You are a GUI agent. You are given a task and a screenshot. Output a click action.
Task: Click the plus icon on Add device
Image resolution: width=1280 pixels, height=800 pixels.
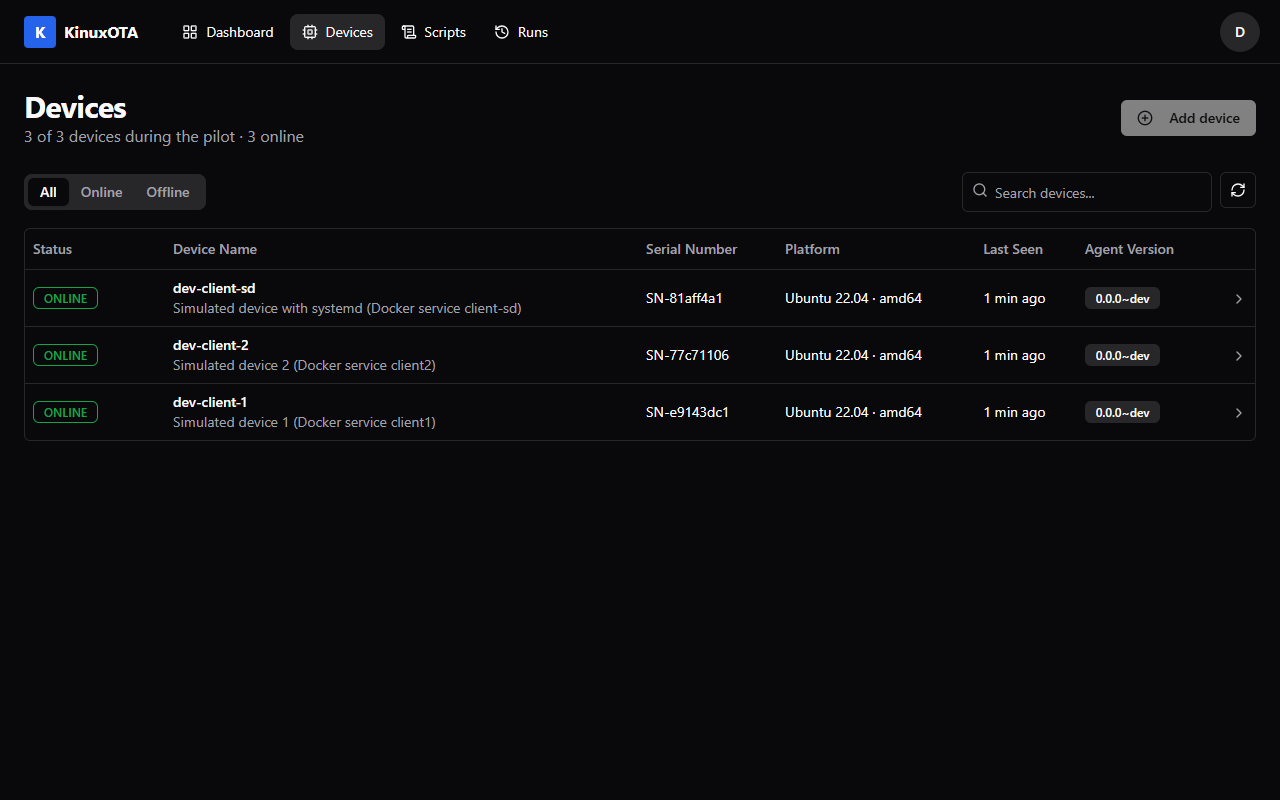point(1145,118)
